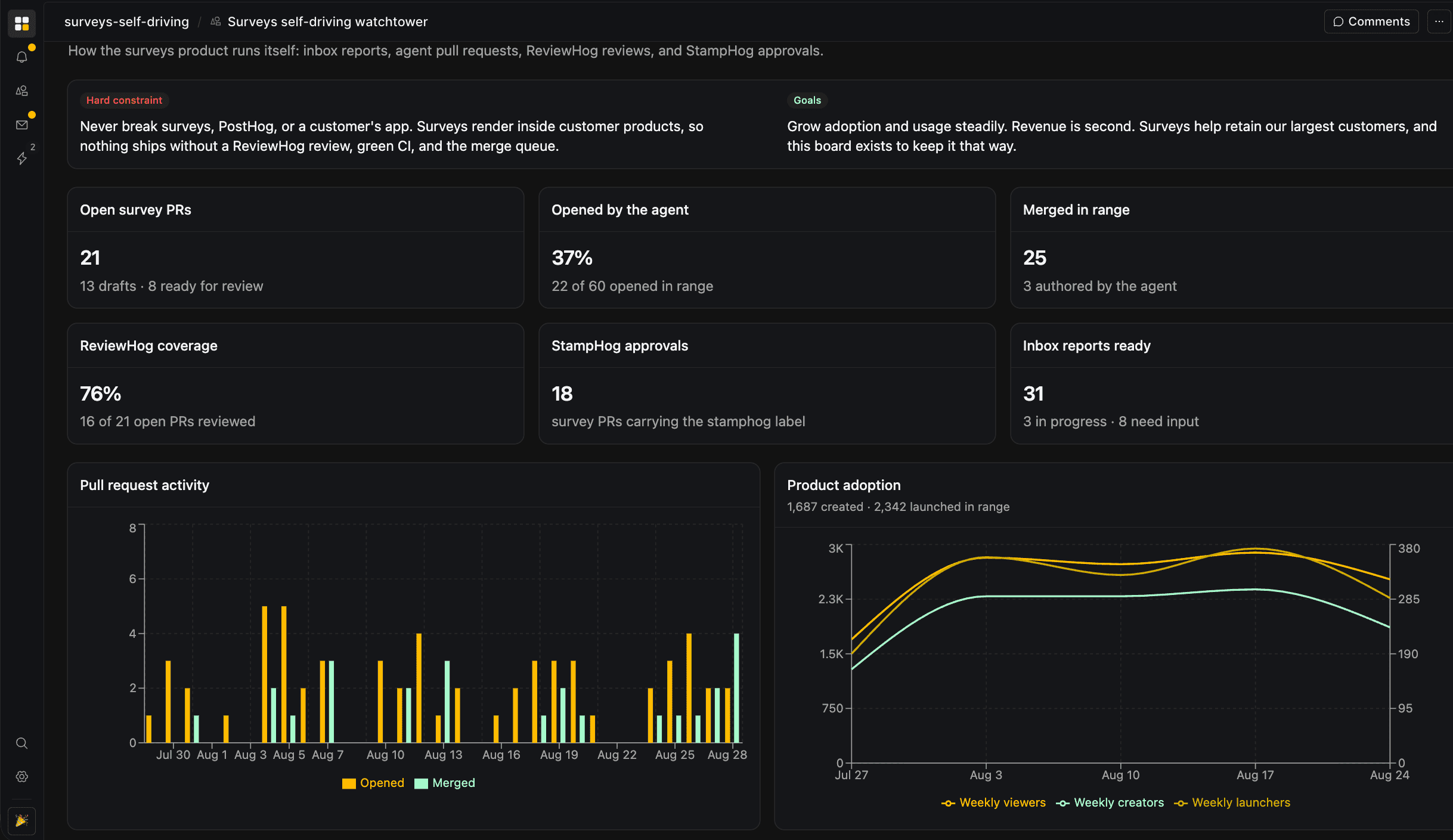Click the 18 StampHog approvals value
Viewport: 1453px width, 840px height.
tap(562, 393)
